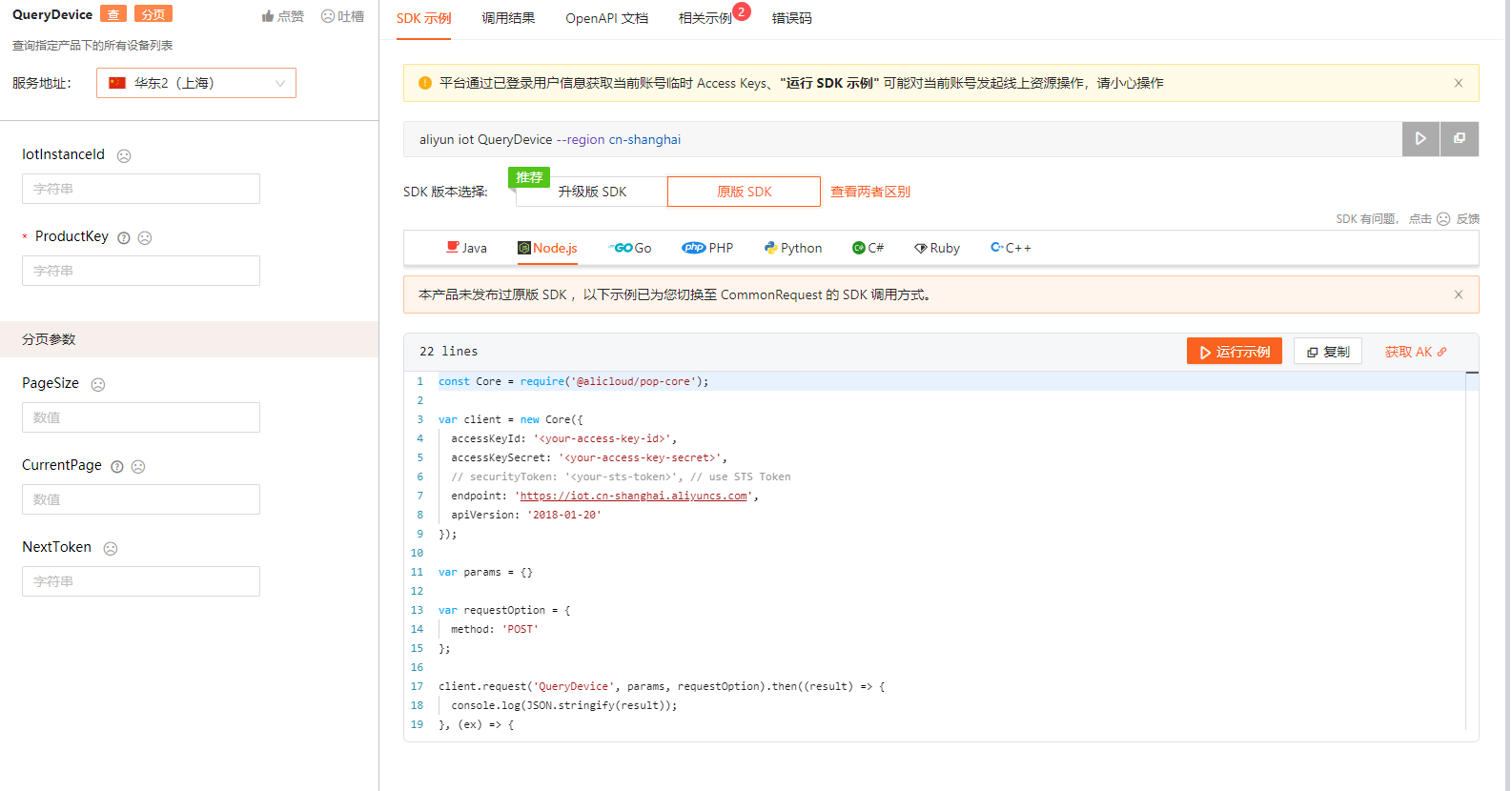
Task: Select the C# language tab
Action: [x=868, y=248]
